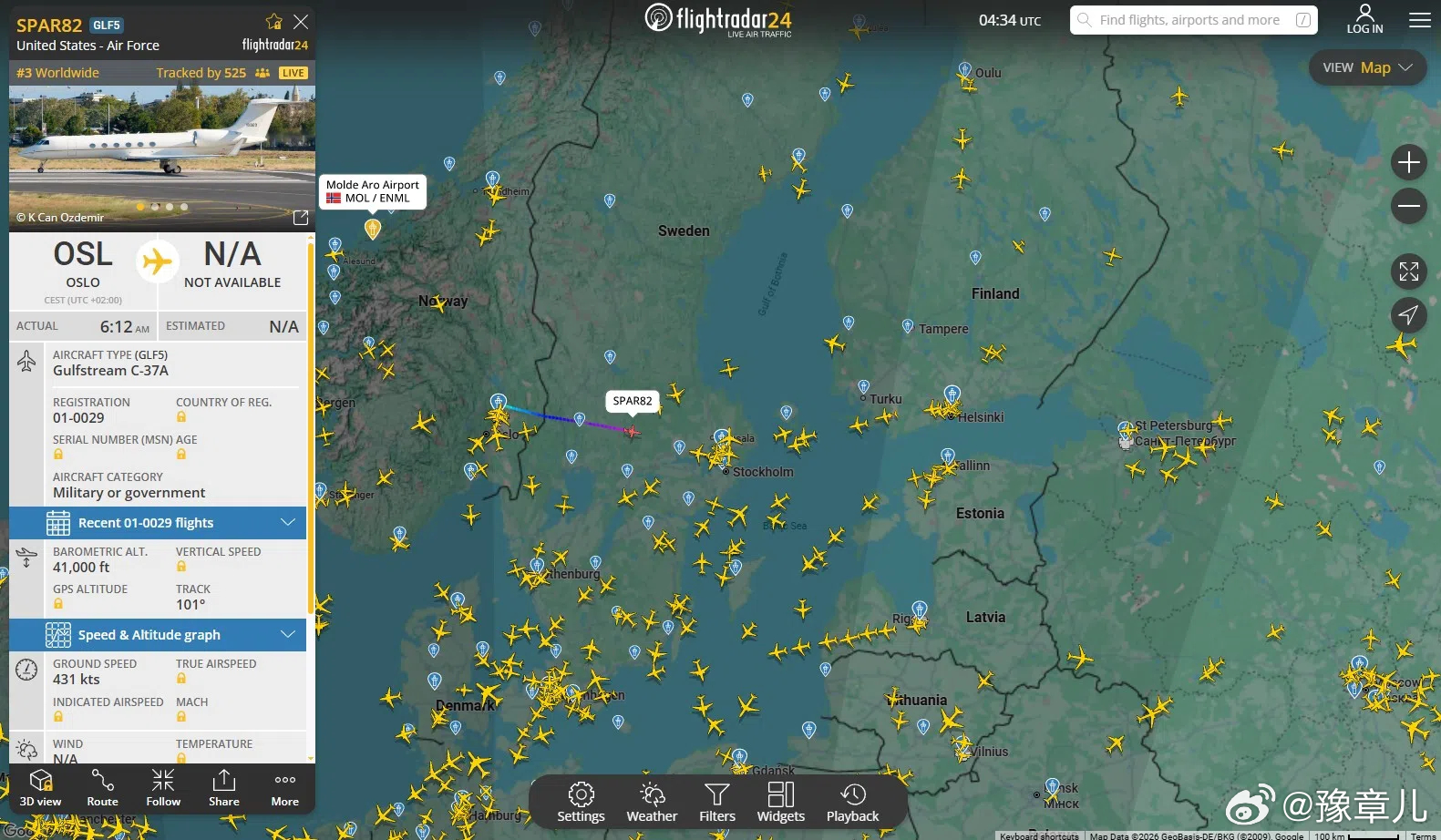Open flight Filters
Viewport: 1441px width, 840px height.
click(x=717, y=803)
